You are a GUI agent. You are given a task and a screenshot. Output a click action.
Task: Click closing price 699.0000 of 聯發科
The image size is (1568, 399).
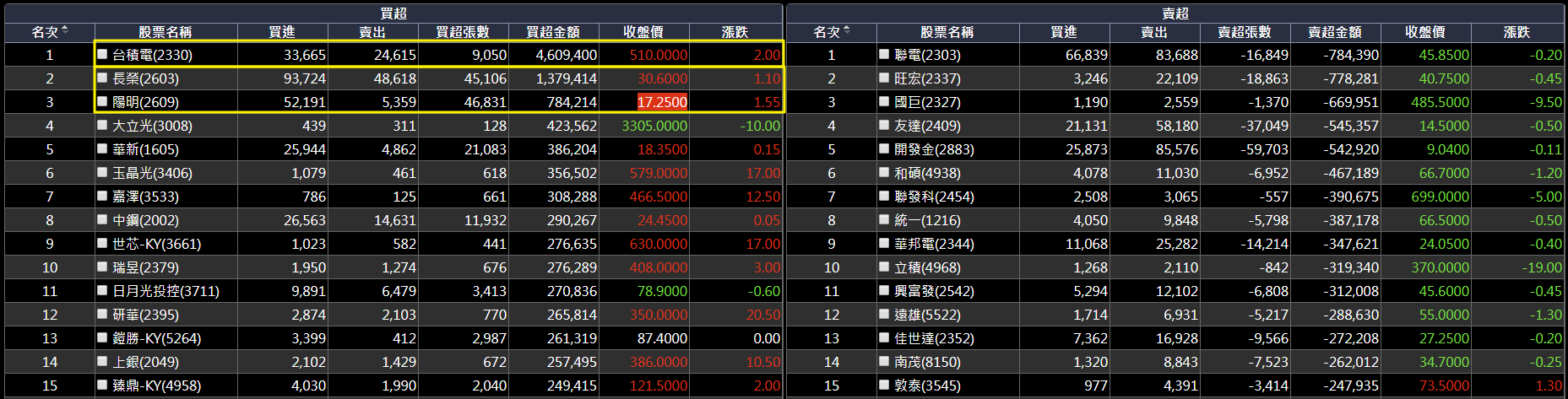1440,197
